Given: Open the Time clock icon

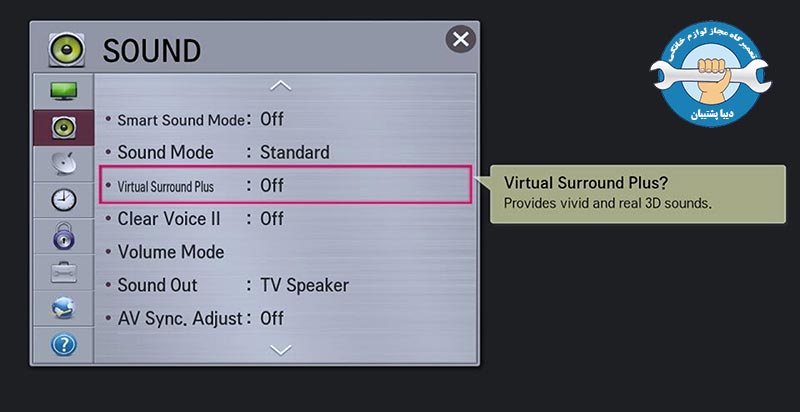Looking at the screenshot, I should (x=64, y=200).
